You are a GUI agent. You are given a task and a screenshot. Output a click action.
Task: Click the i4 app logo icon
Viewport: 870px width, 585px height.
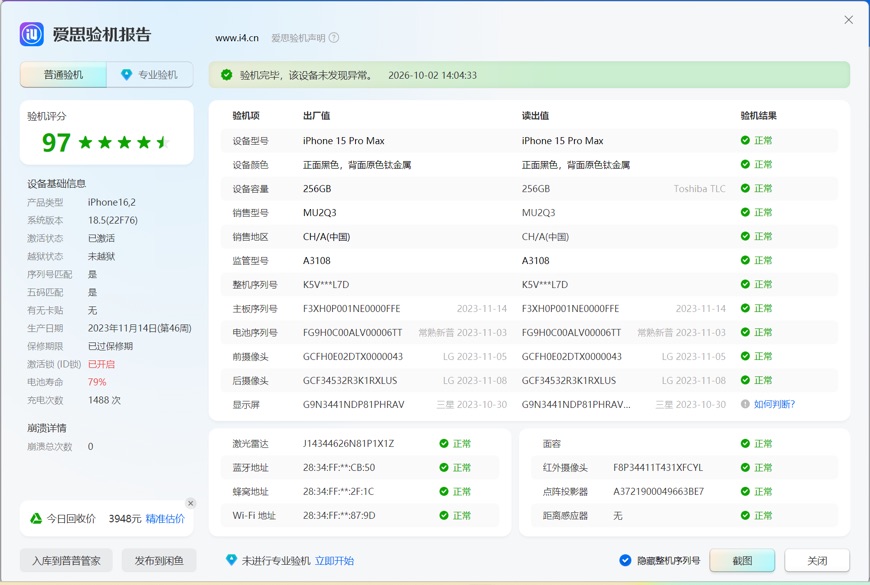click(32, 34)
